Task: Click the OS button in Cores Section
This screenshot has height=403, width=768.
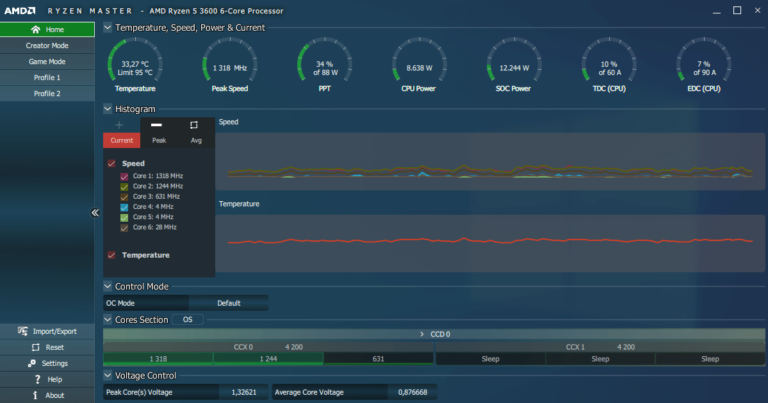Action: 187,320
